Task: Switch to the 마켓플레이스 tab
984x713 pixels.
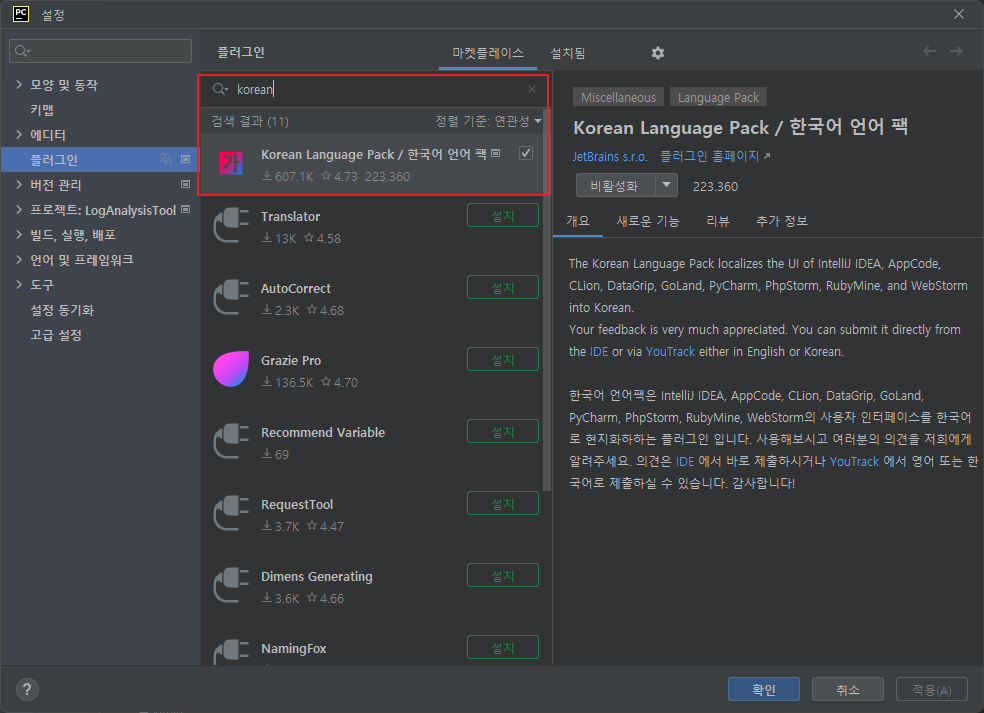Action: (488, 53)
